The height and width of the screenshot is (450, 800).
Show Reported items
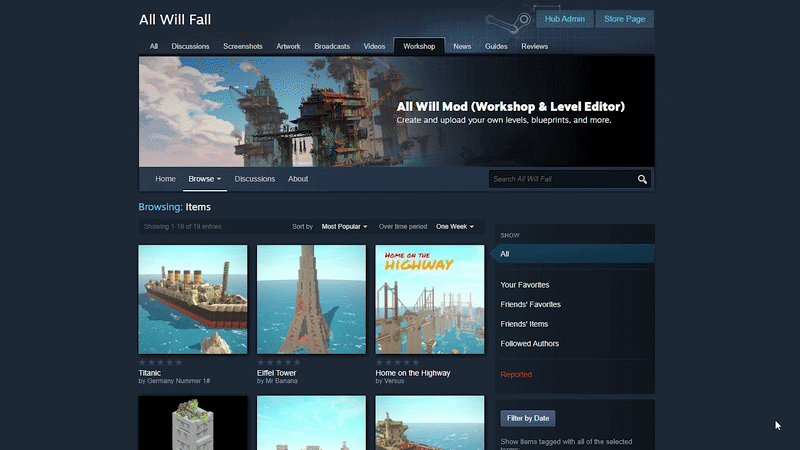click(x=516, y=374)
